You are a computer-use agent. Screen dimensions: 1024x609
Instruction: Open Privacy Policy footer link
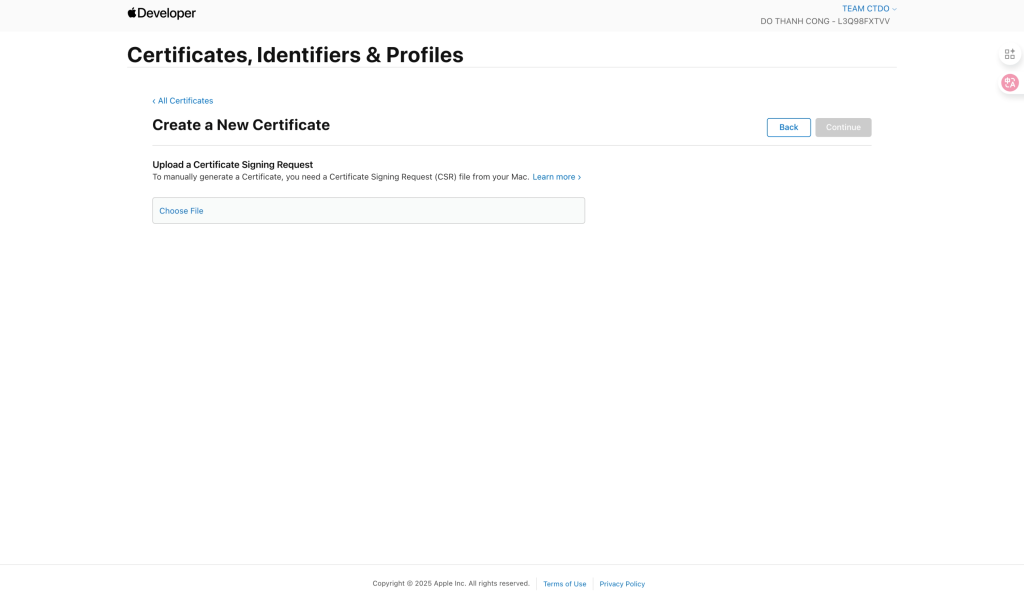tap(622, 584)
